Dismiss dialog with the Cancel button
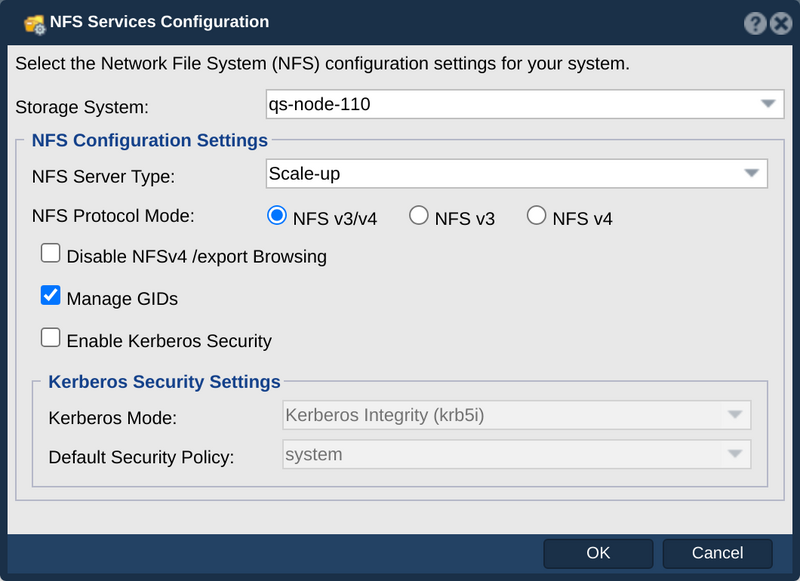The width and height of the screenshot is (800, 581). coord(717,553)
